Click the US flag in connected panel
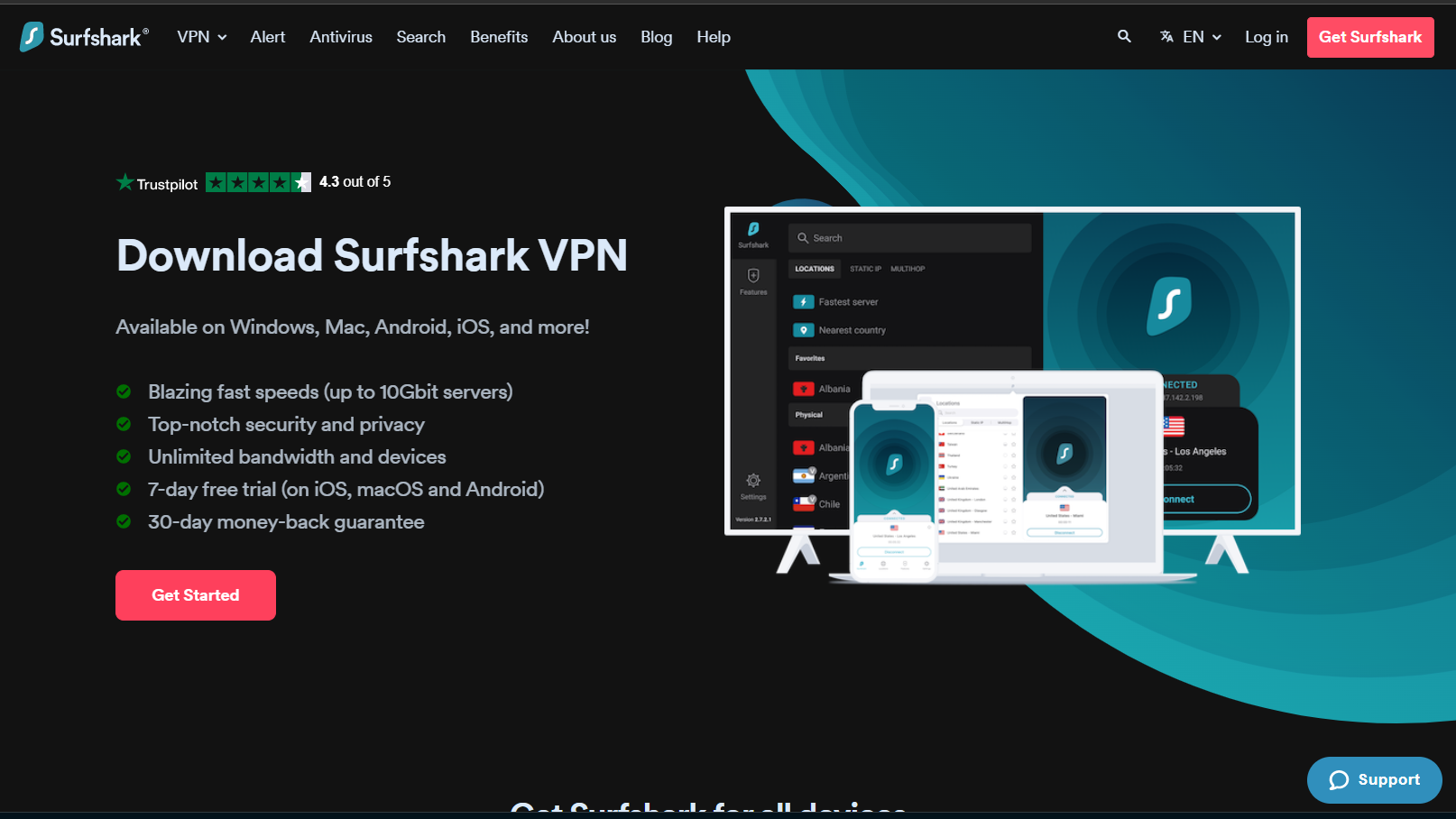This screenshot has height=819, width=1456. click(x=1173, y=426)
